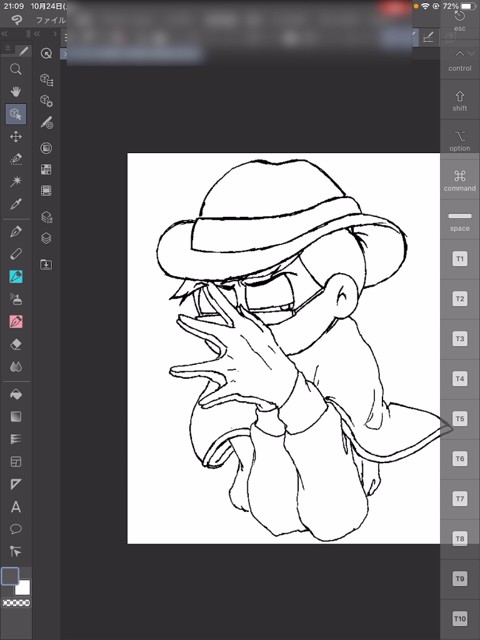Open the 3D cube with gear icon

click(47, 101)
